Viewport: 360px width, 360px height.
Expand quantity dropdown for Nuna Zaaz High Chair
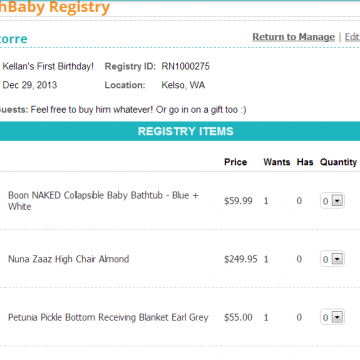[332, 259]
